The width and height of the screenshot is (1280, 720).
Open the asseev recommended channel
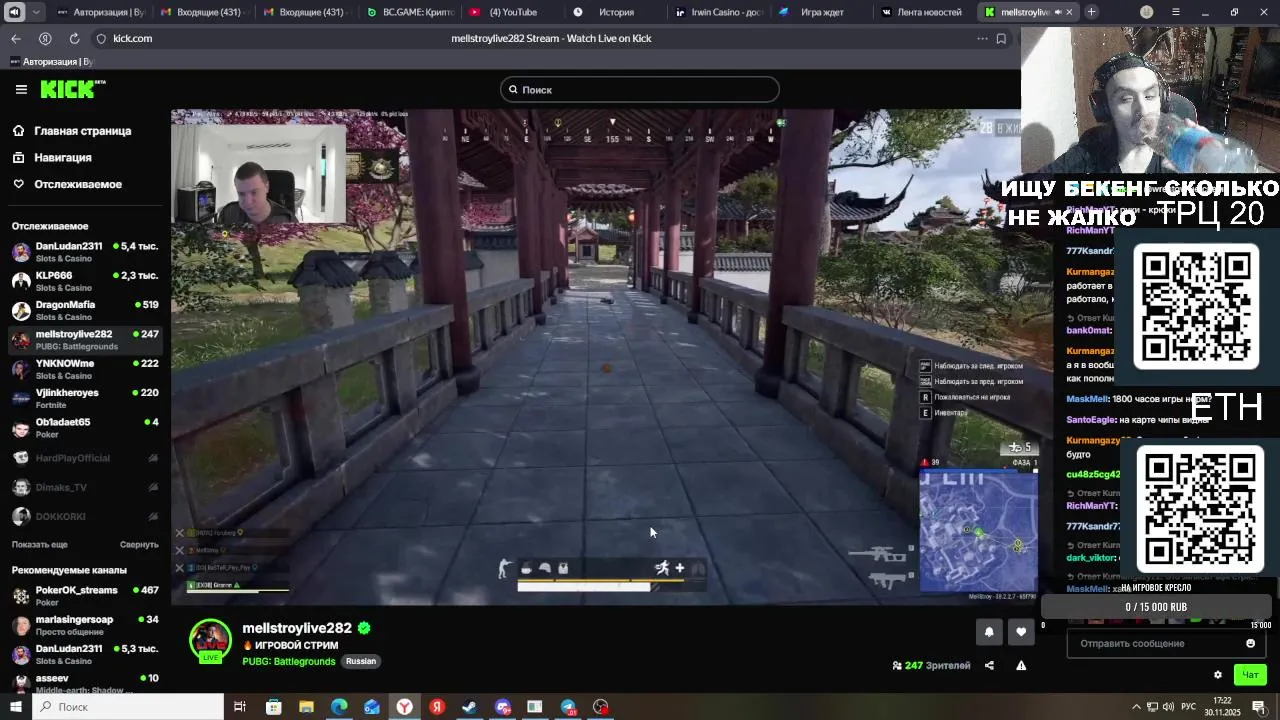(85, 683)
